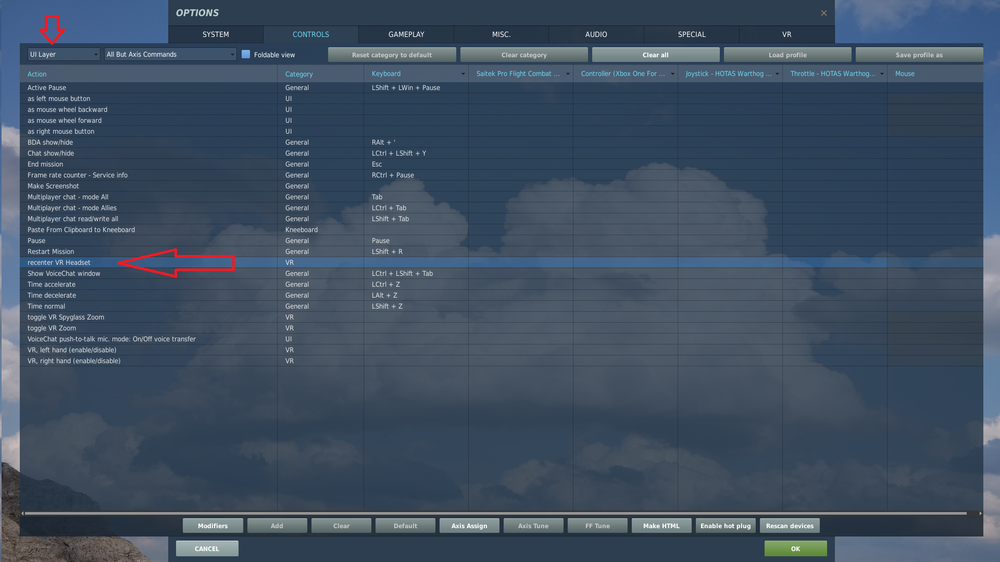This screenshot has height=562, width=1000.
Task: Select the Time accelerate row
Action: point(501,284)
